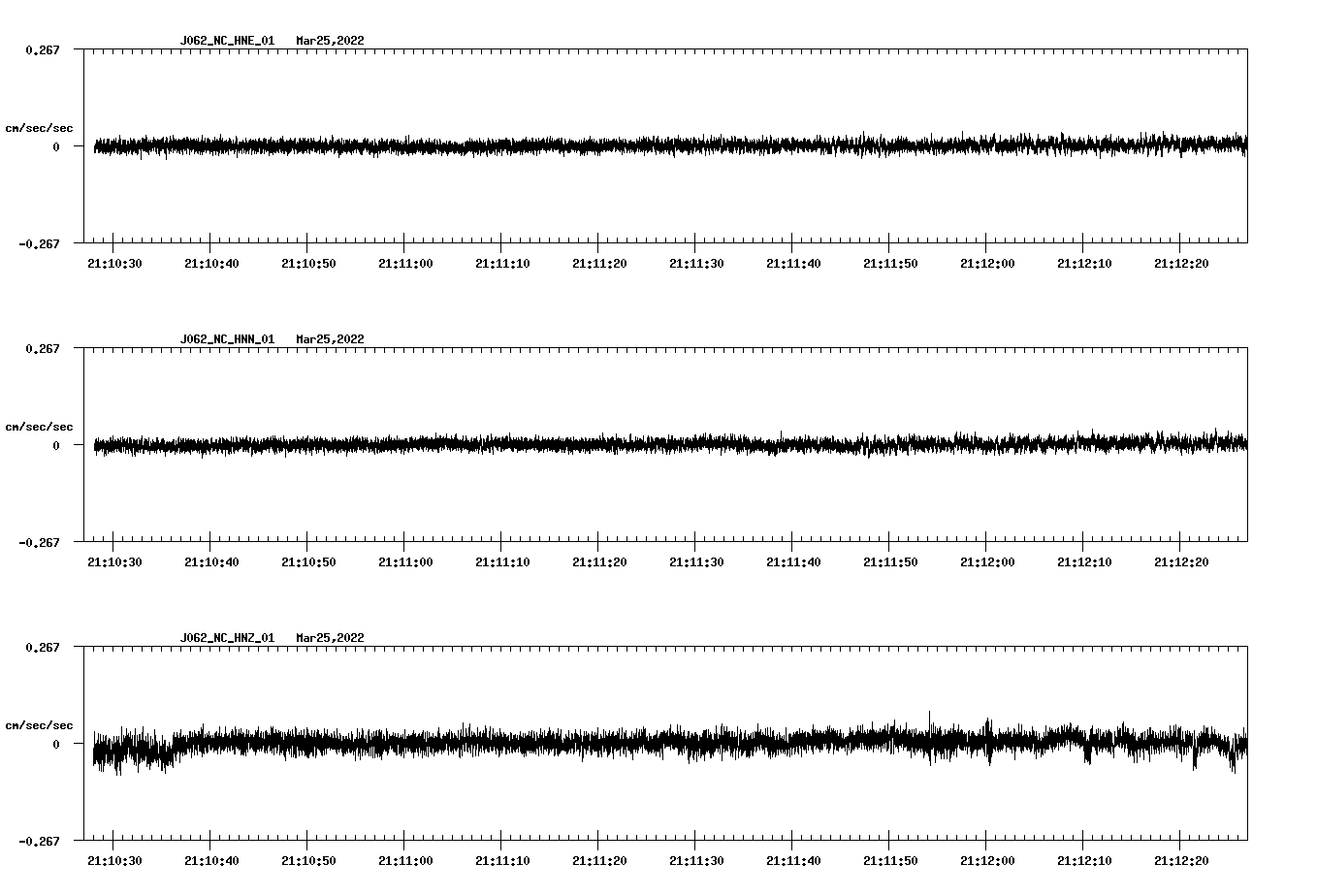
Task: Choose 21:11:30 time mark on HNZ plot
Action: coord(696,861)
